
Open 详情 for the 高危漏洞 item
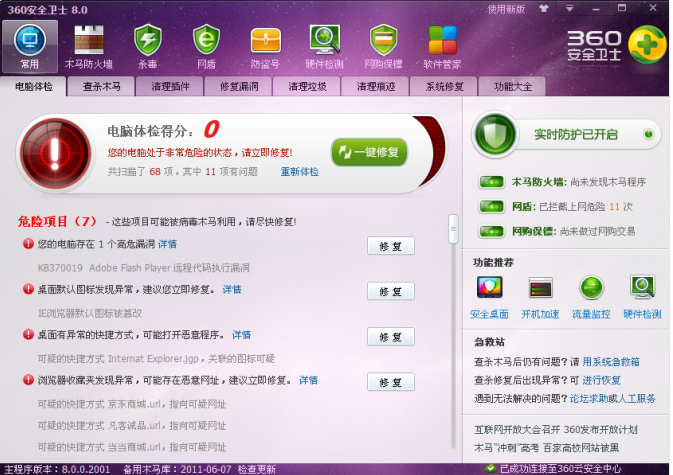tap(167, 244)
